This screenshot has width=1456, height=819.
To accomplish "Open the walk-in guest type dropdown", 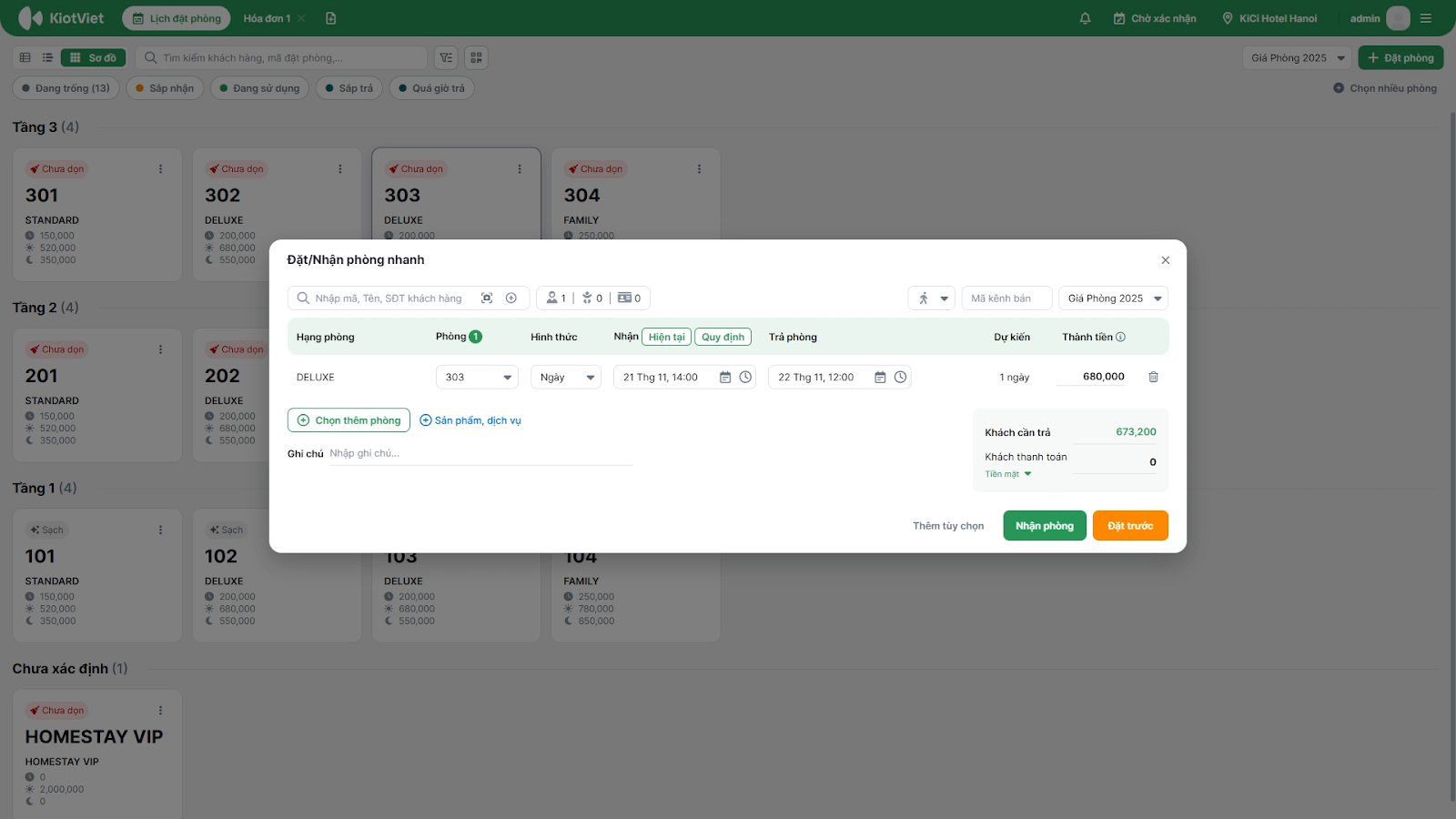I will coord(931,298).
